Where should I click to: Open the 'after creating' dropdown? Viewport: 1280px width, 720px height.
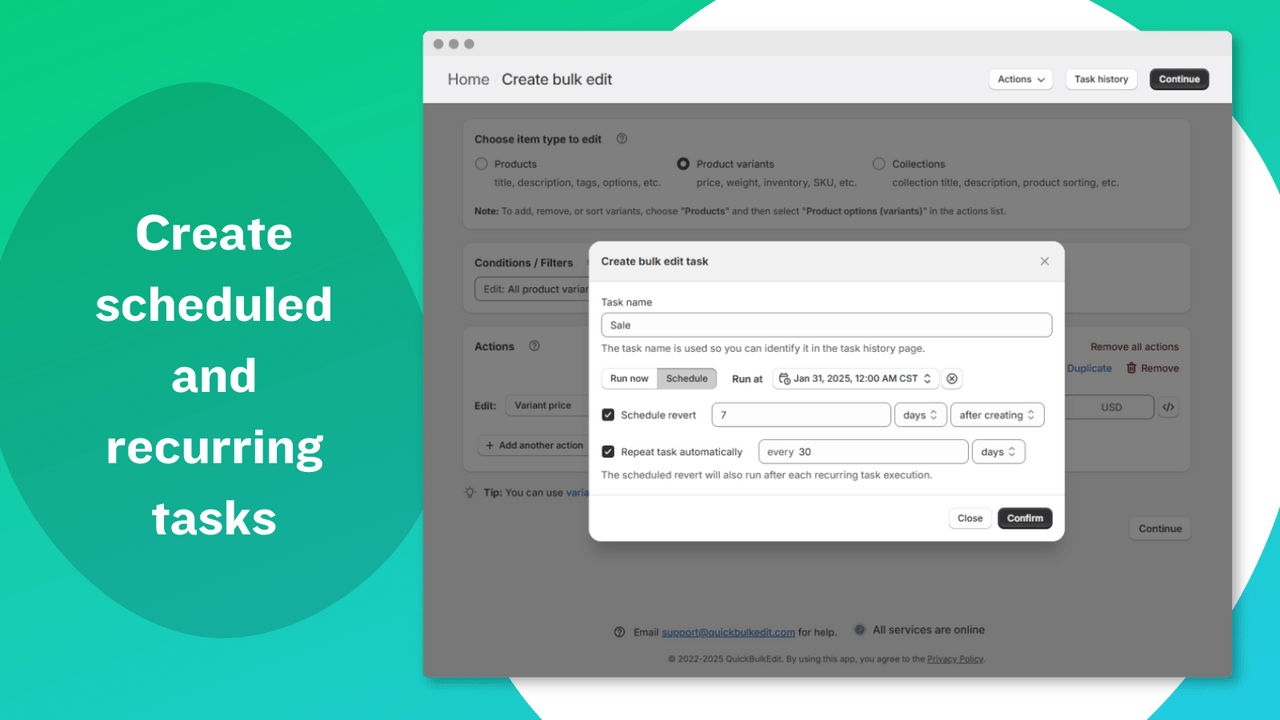tap(997, 414)
